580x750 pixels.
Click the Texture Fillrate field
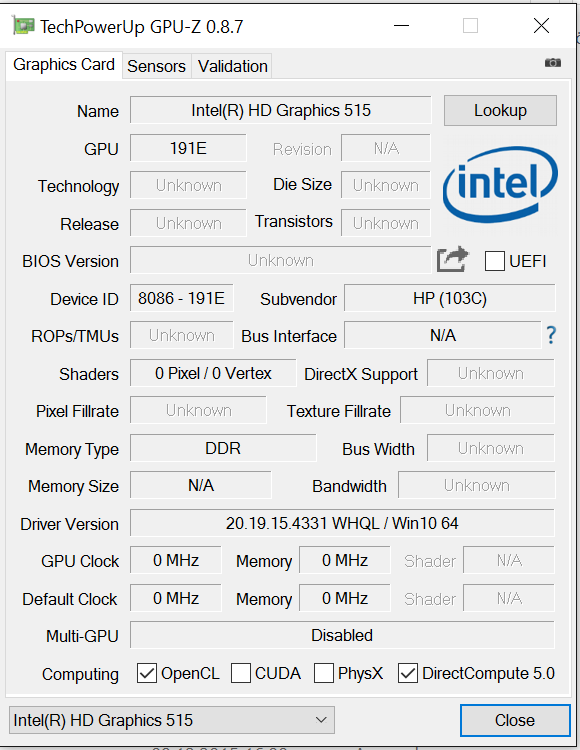tap(478, 410)
